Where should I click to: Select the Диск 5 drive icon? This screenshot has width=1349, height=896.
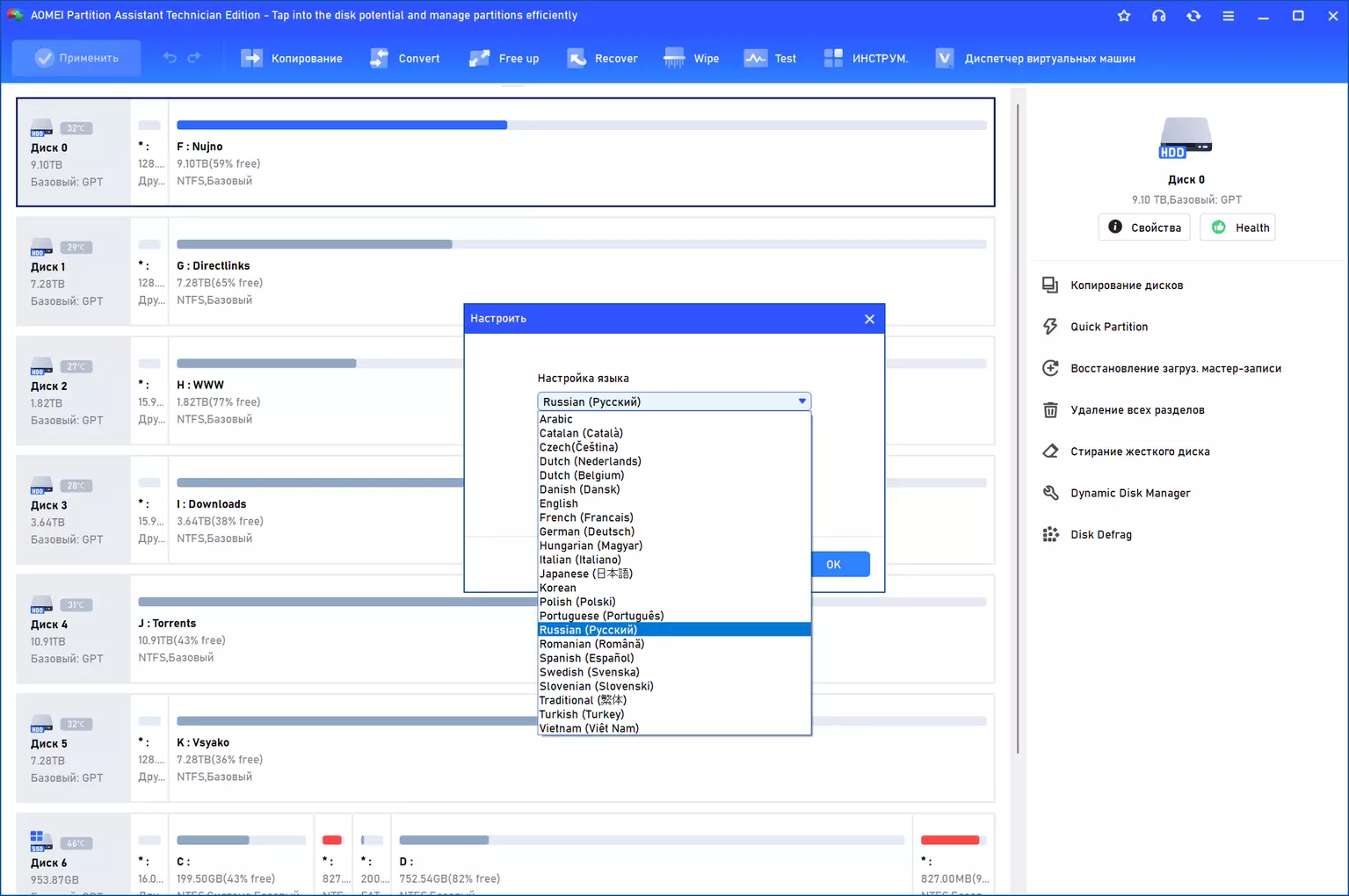41,724
